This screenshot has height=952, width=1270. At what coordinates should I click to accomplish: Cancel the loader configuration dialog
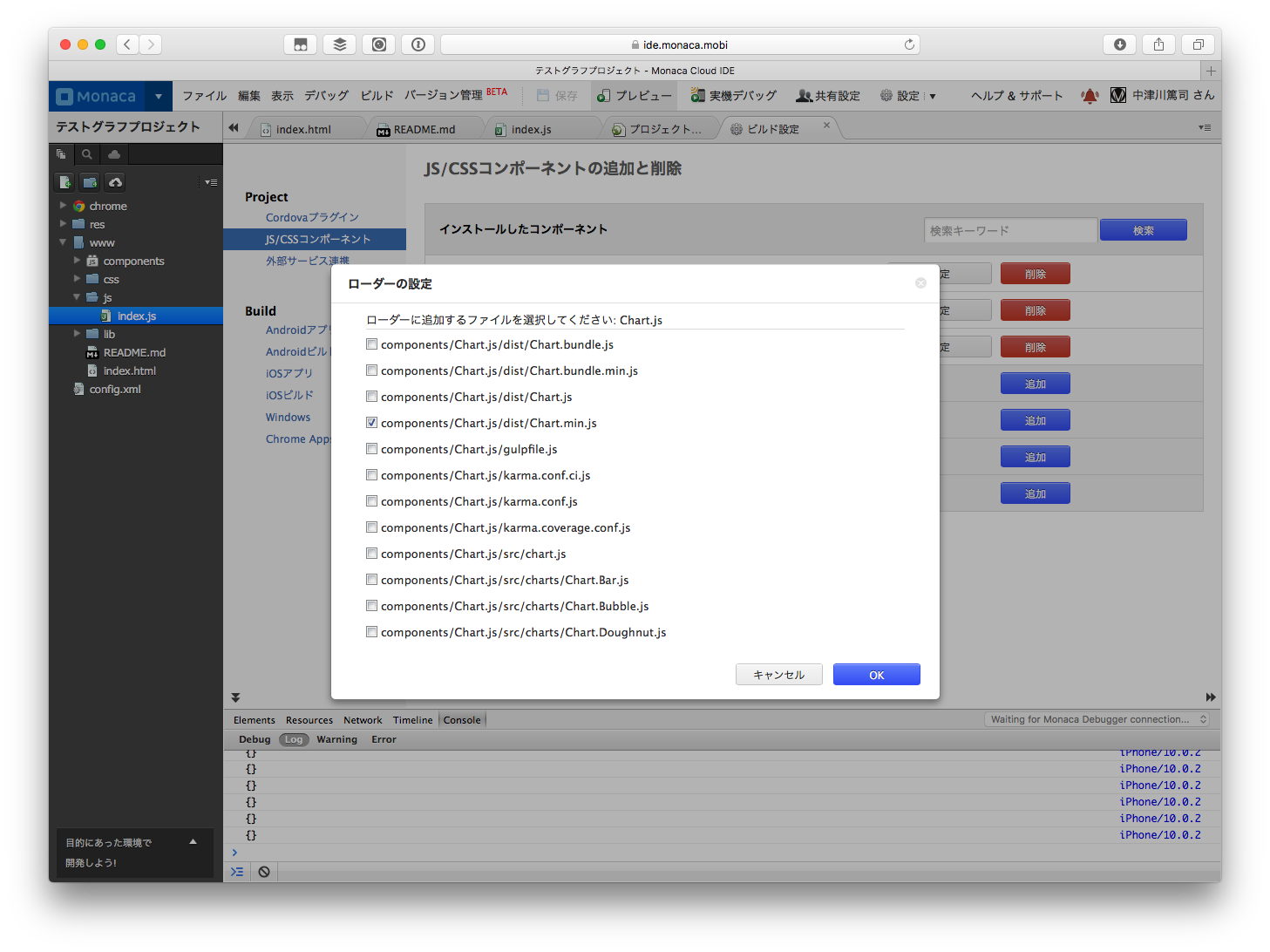click(778, 674)
